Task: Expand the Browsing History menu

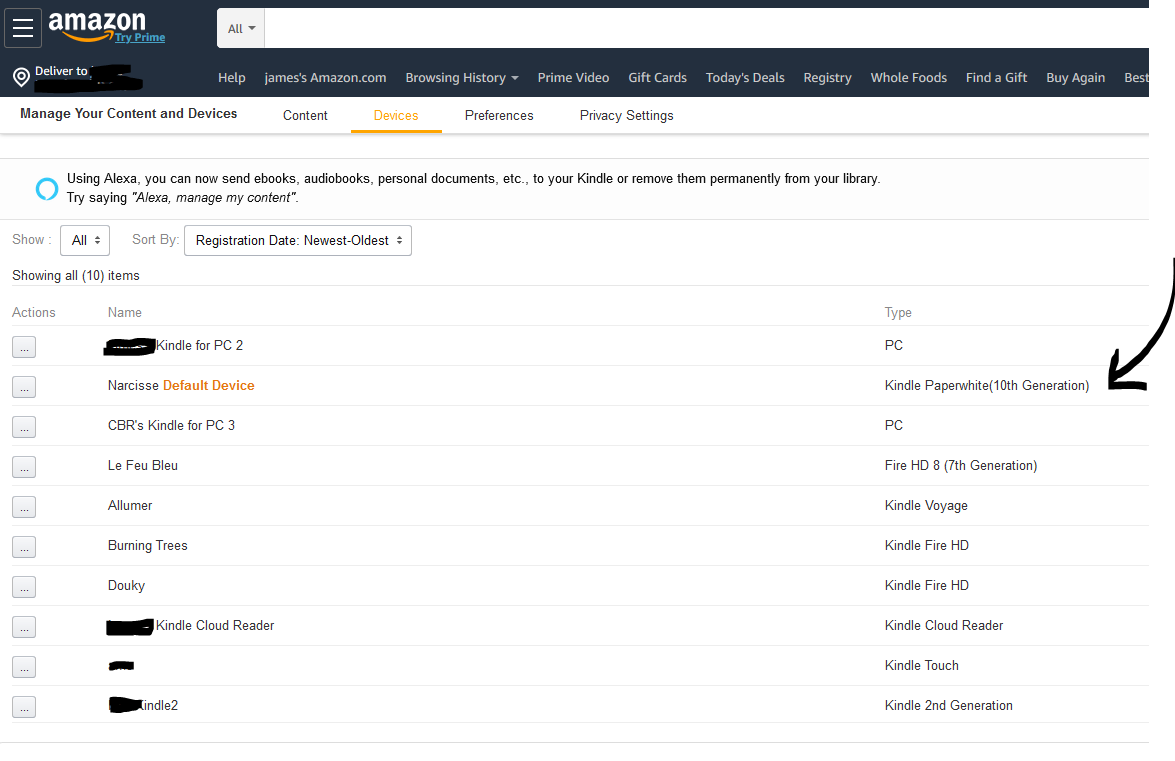Action: 462,78
